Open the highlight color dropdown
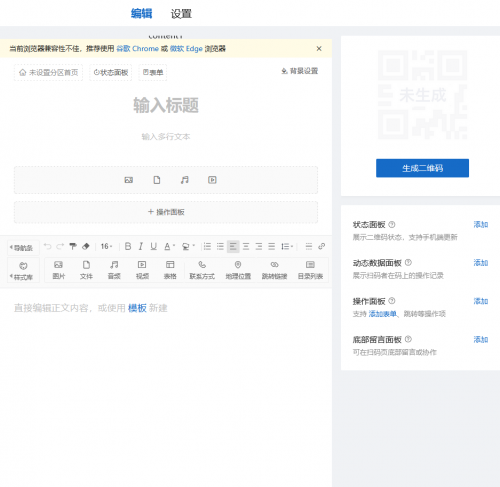Viewport: 500px width, 487px height. [x=188, y=246]
